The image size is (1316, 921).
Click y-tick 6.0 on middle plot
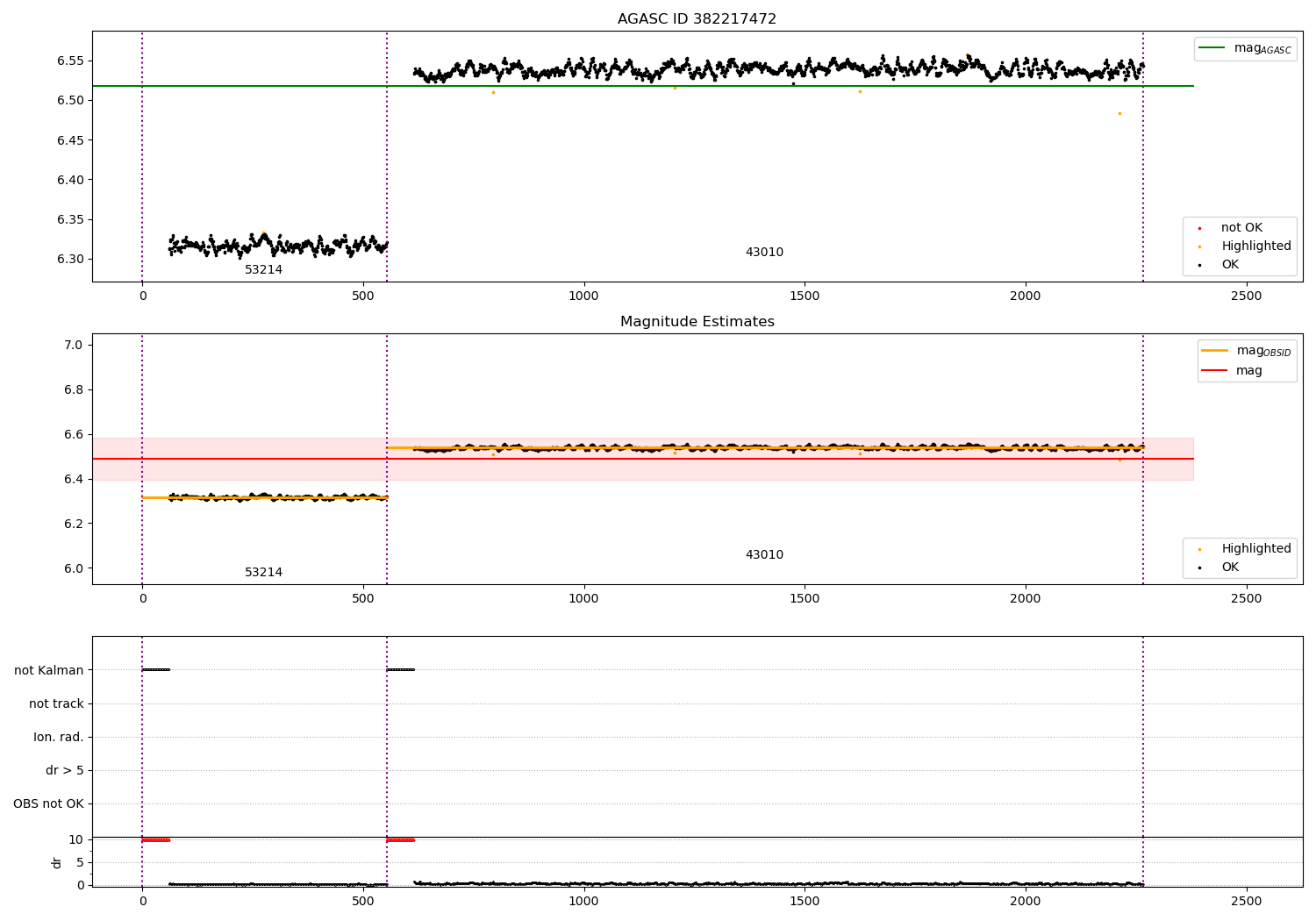pyautogui.click(x=74, y=568)
